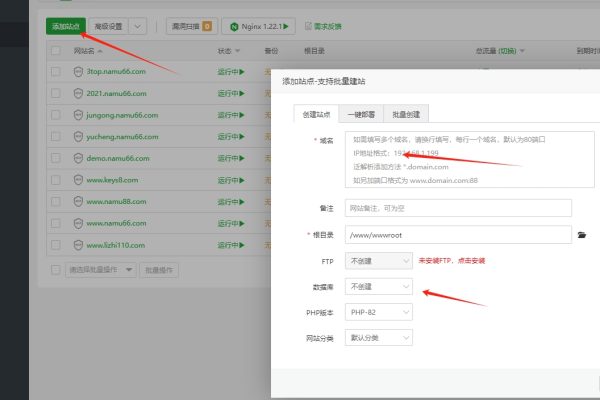Screen dimensions: 600x400
Task: Check the box for www.keys8.com
Action: pos(56,180)
